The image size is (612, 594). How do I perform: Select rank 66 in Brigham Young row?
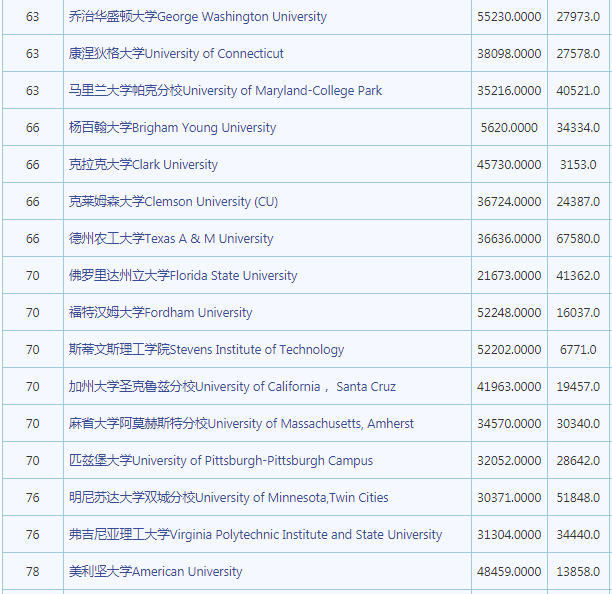[x=33, y=128]
